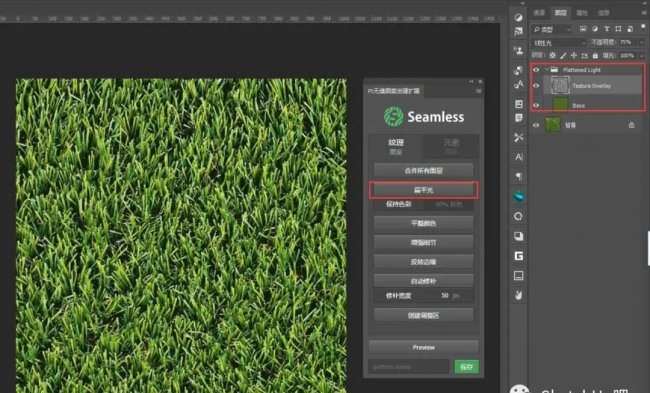Click the 修补宽度 value field showing 50
The width and height of the screenshot is (650, 393).
pos(445,296)
